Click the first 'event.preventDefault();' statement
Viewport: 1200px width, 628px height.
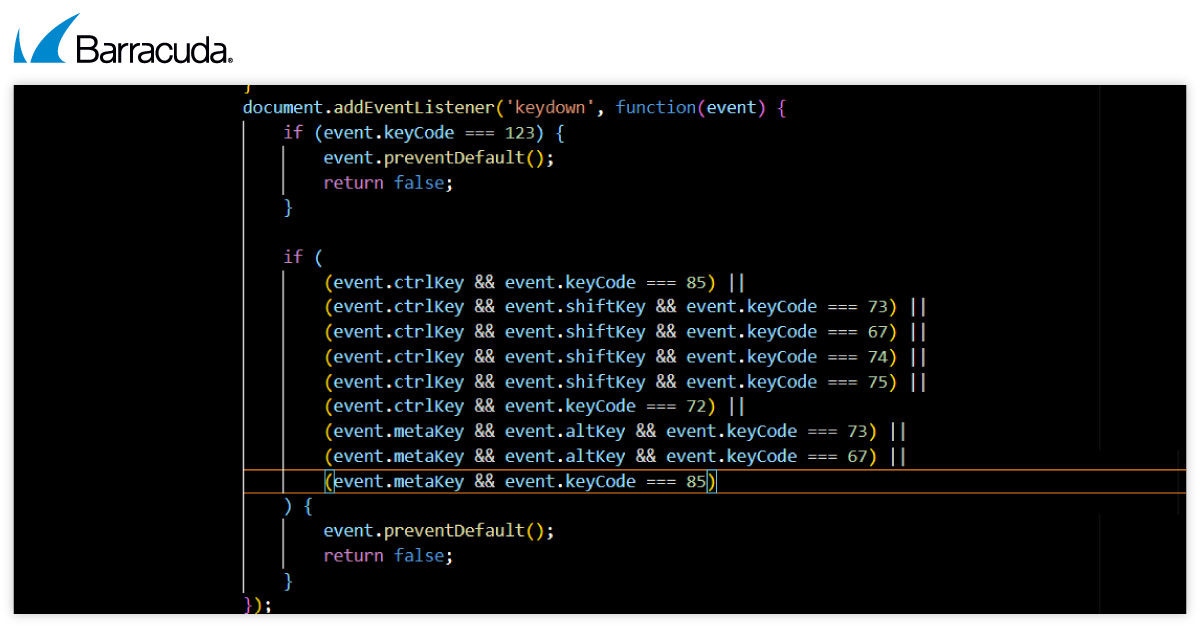click(438, 158)
